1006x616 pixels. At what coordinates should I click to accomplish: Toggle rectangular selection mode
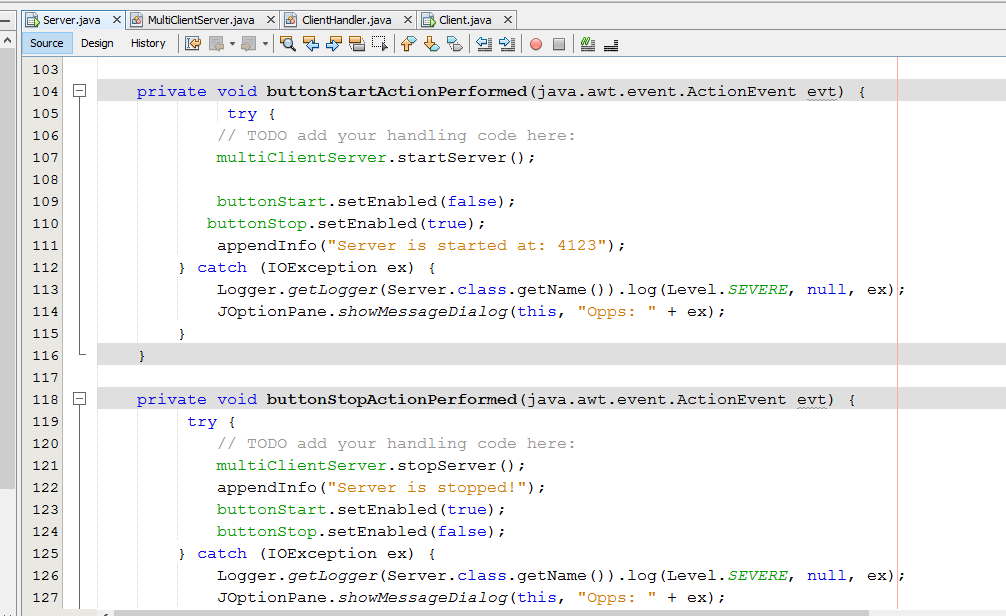[x=380, y=43]
